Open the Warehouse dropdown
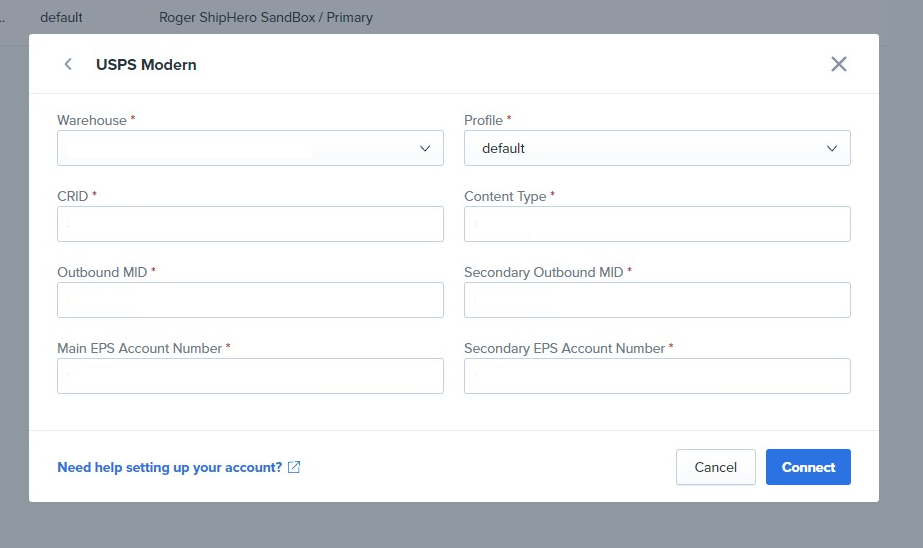923x548 pixels. (x=250, y=148)
